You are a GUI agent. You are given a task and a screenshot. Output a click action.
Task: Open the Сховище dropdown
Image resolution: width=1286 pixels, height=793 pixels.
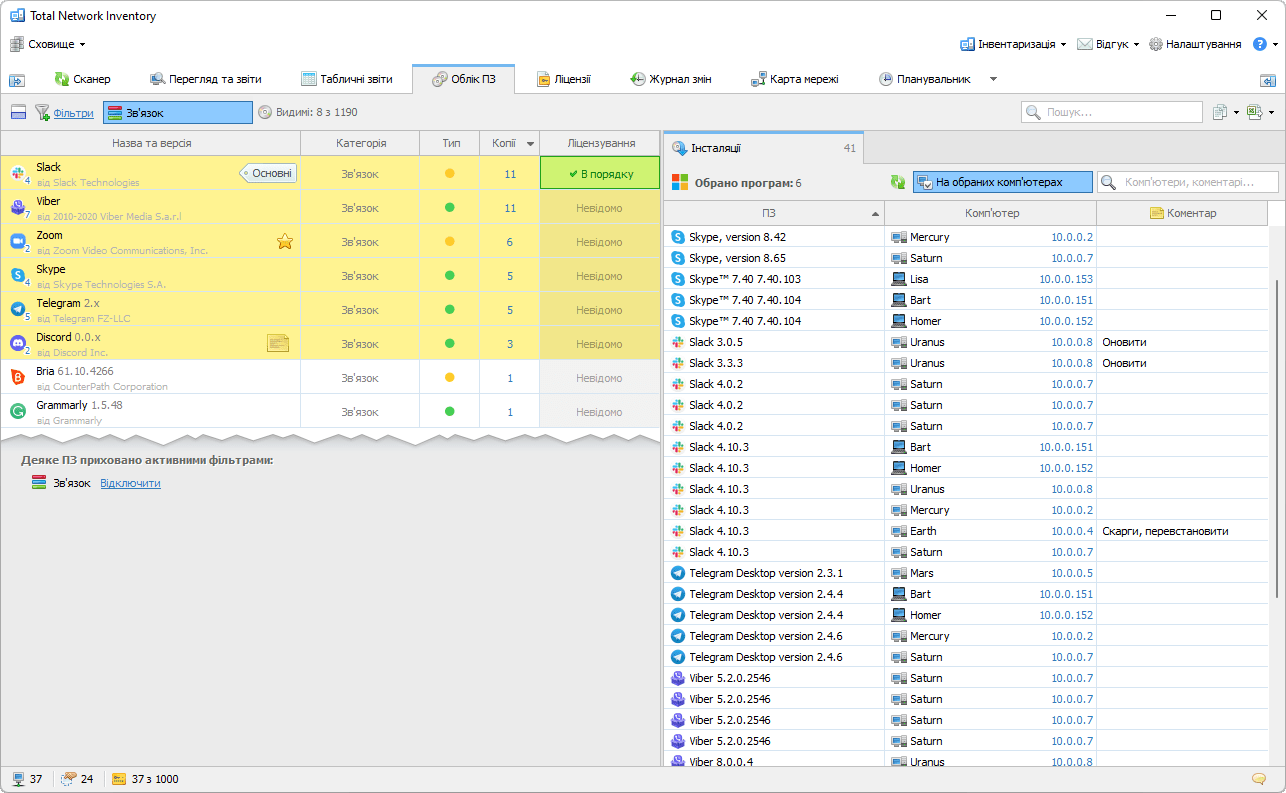point(48,44)
